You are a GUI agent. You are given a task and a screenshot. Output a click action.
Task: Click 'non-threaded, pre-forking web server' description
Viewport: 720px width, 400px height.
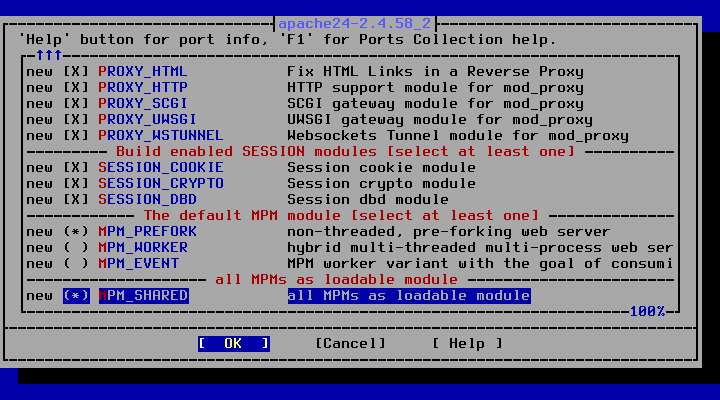point(449,231)
